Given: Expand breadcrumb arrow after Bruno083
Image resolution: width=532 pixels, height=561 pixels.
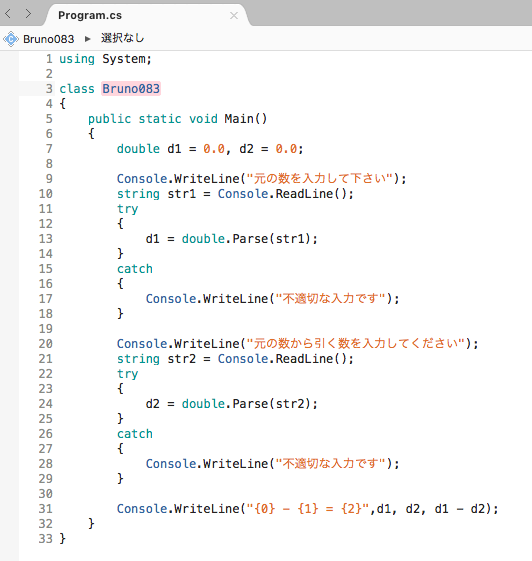Looking at the screenshot, I should (x=87, y=39).
